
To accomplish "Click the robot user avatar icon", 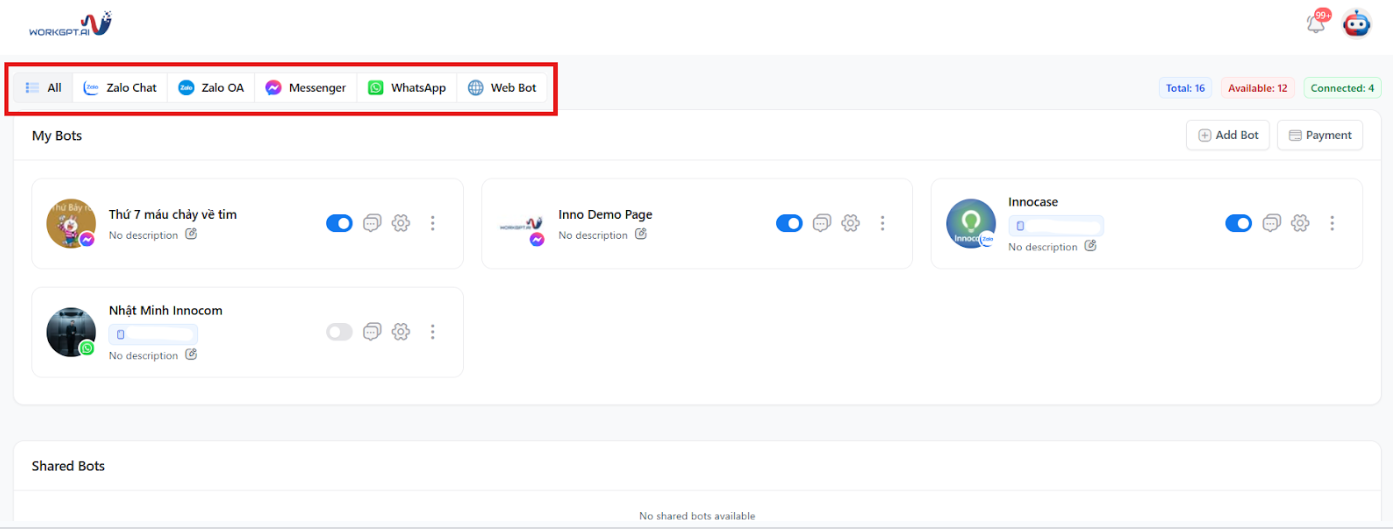I will [x=1356, y=24].
